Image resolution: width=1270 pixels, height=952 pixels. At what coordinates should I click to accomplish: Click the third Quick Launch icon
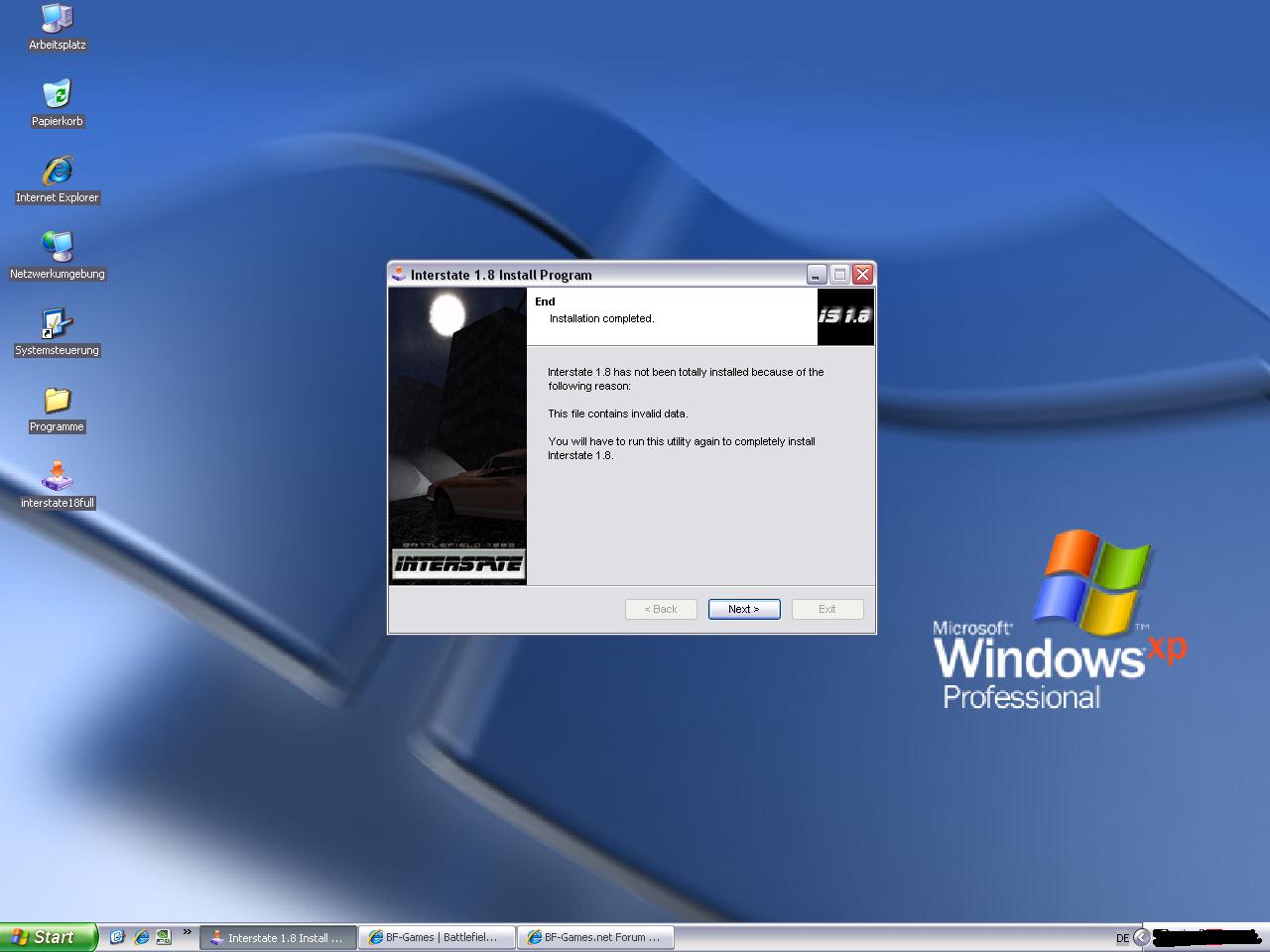tap(164, 936)
